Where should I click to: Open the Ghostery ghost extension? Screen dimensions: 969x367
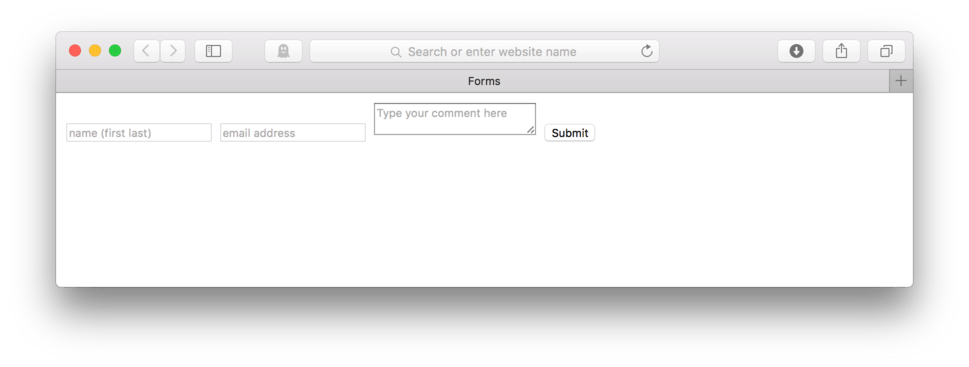284,51
